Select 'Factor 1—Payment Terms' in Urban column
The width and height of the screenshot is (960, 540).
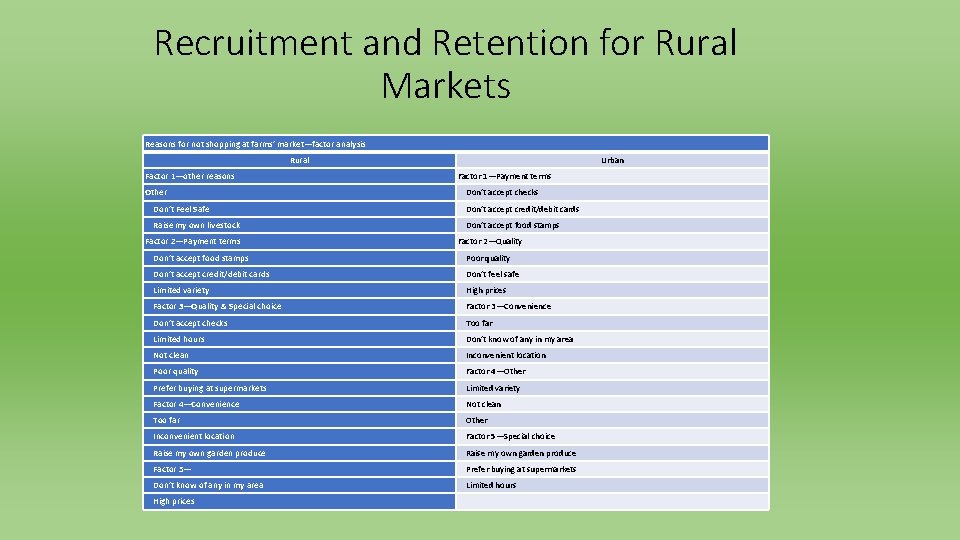tap(612, 176)
